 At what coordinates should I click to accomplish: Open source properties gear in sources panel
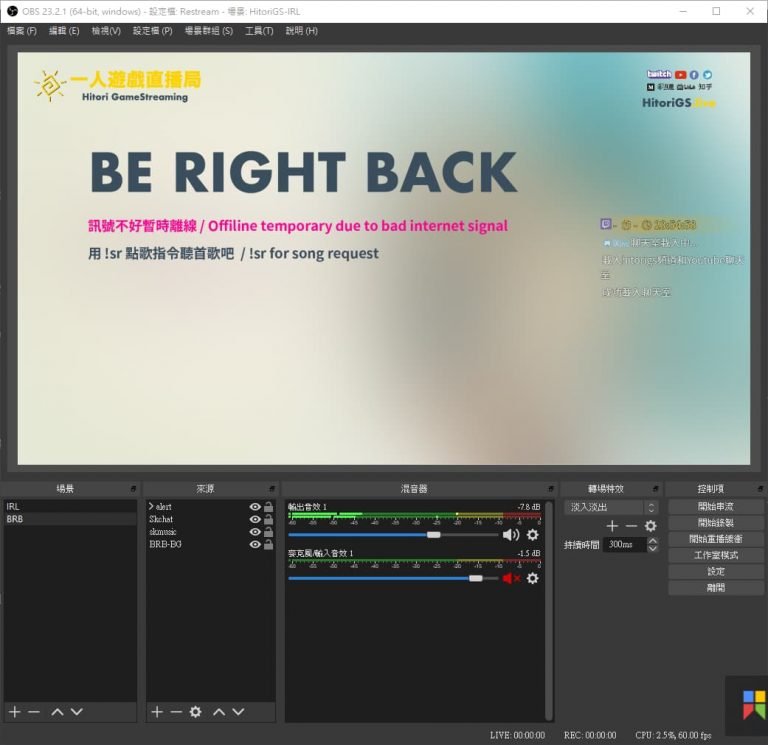(195, 712)
